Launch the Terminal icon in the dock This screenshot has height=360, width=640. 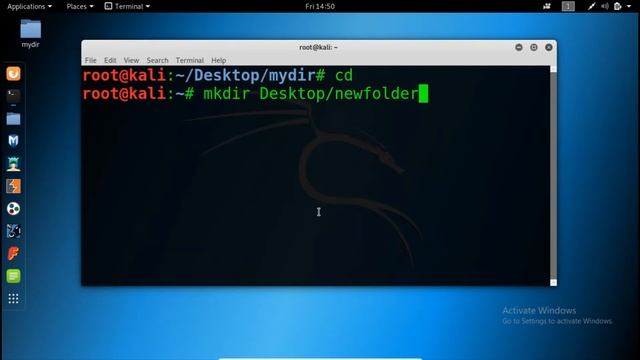click(x=13, y=96)
